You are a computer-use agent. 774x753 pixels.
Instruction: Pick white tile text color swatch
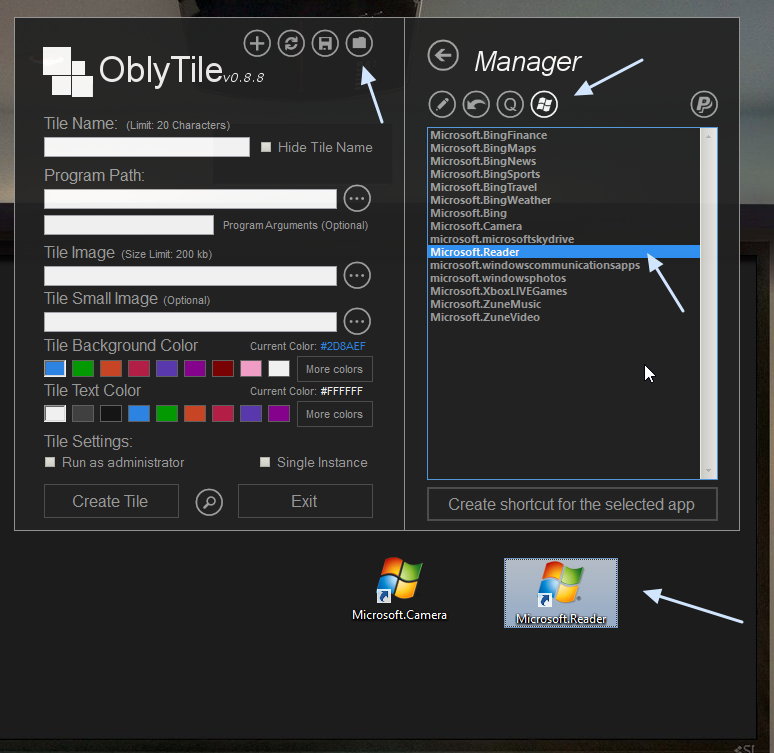[x=55, y=413]
